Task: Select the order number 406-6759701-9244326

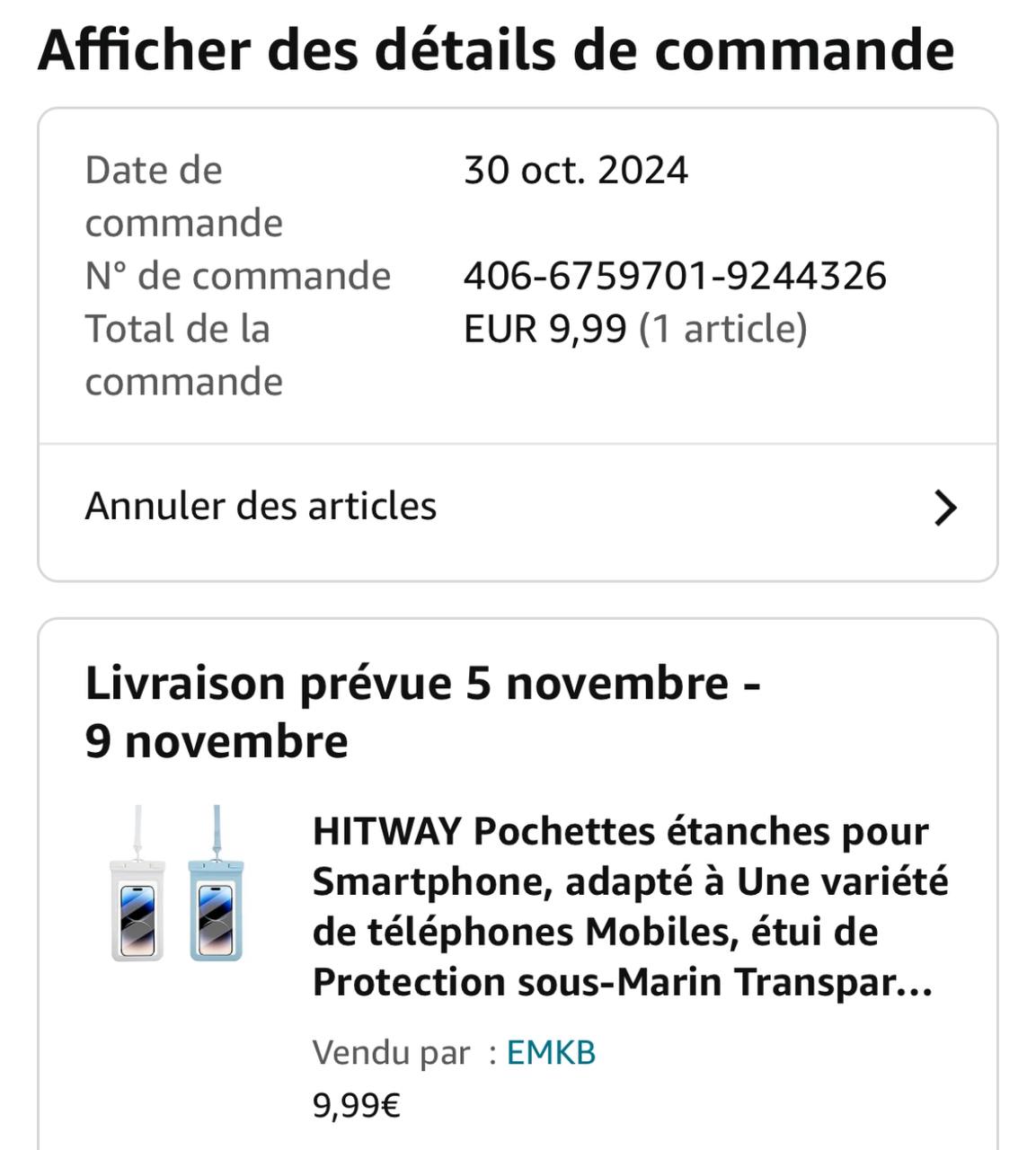Action: [674, 276]
